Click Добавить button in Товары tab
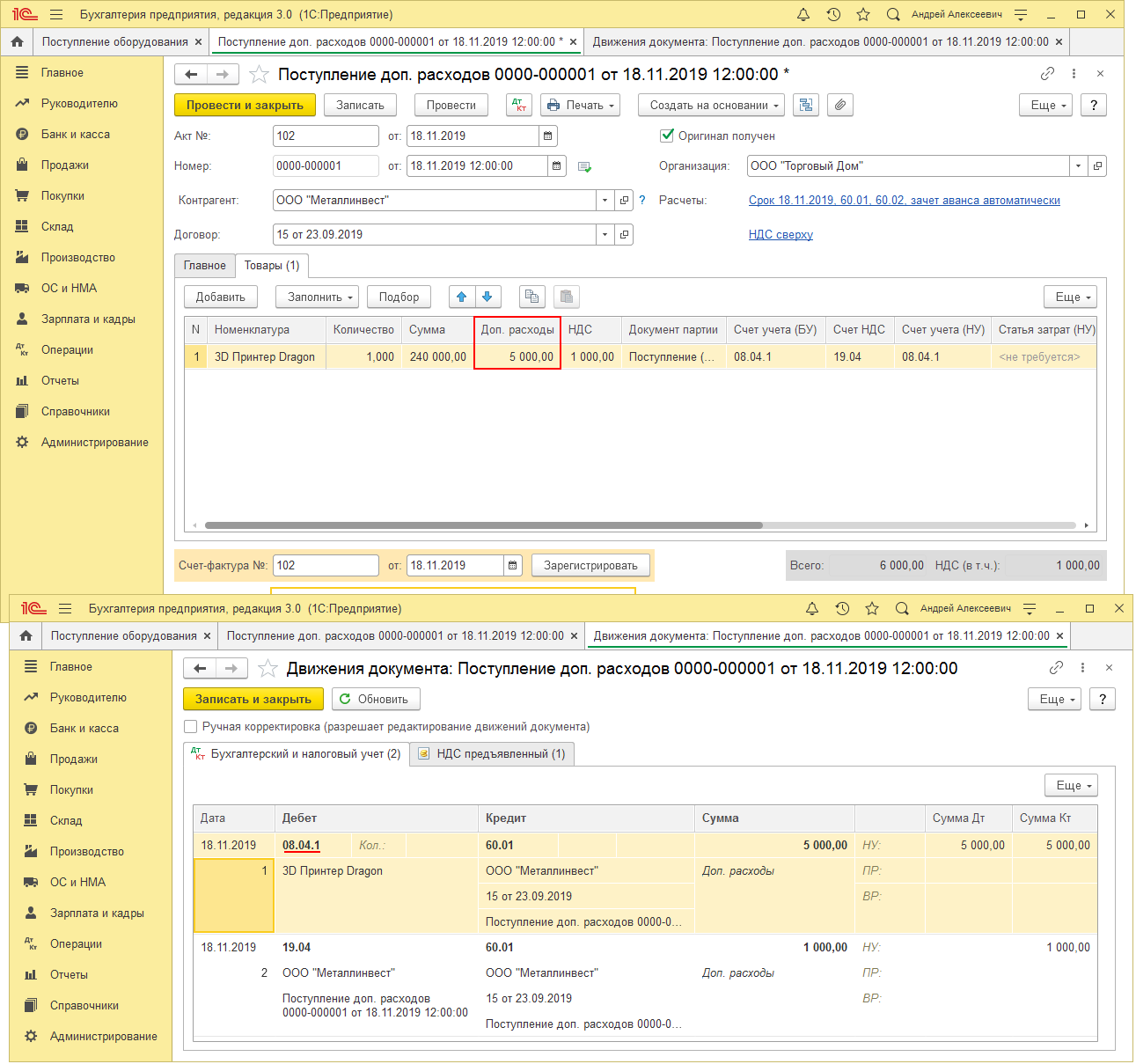 coord(221,297)
